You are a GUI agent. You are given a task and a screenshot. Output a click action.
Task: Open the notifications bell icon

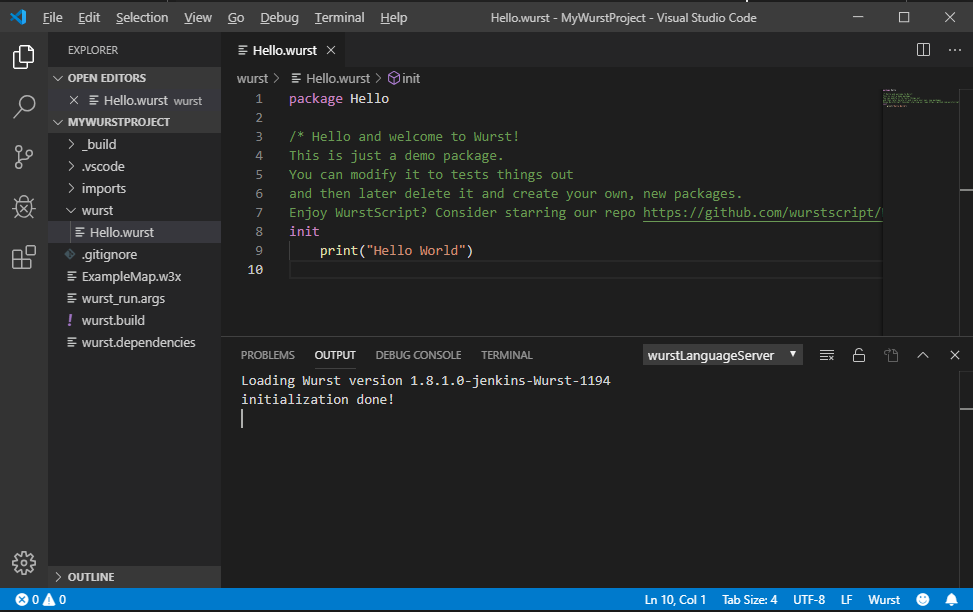tap(951, 600)
